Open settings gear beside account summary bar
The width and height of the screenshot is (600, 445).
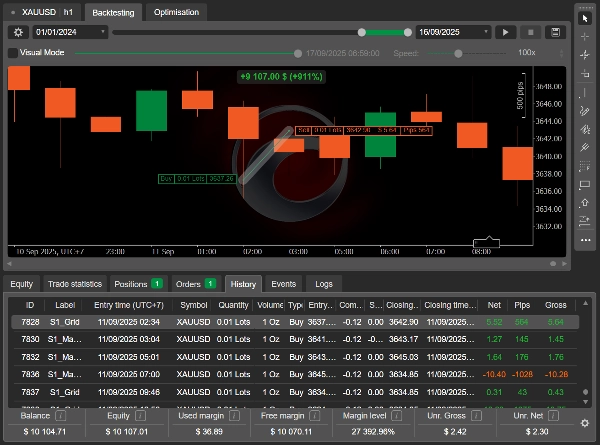tap(585, 423)
